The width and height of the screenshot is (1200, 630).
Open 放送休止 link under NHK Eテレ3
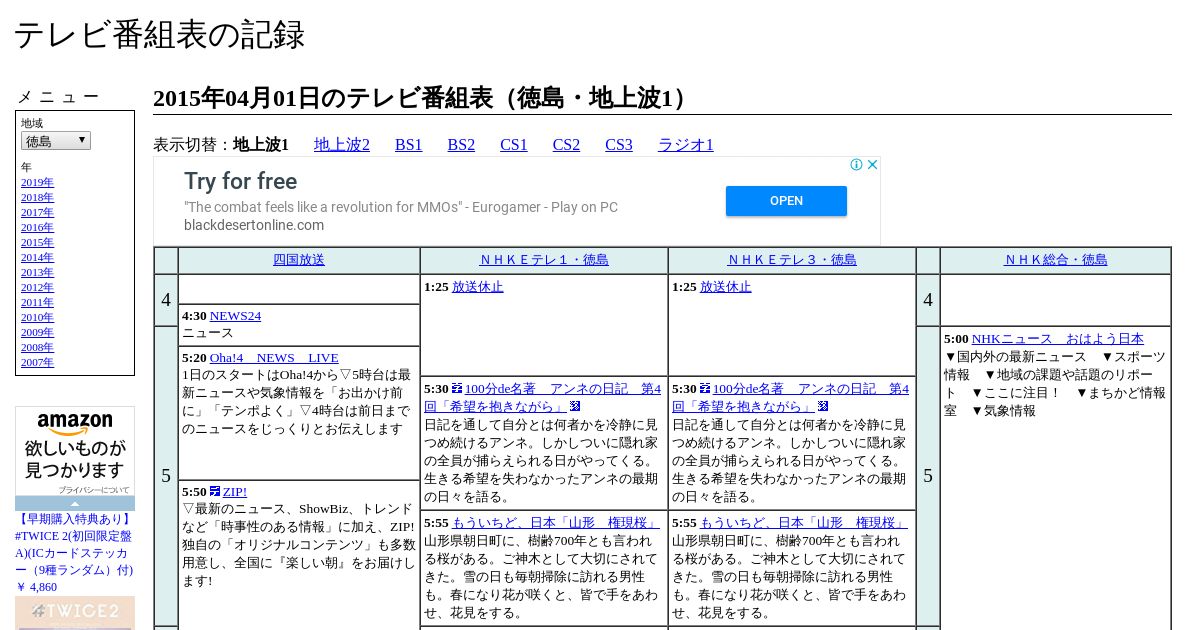click(726, 287)
